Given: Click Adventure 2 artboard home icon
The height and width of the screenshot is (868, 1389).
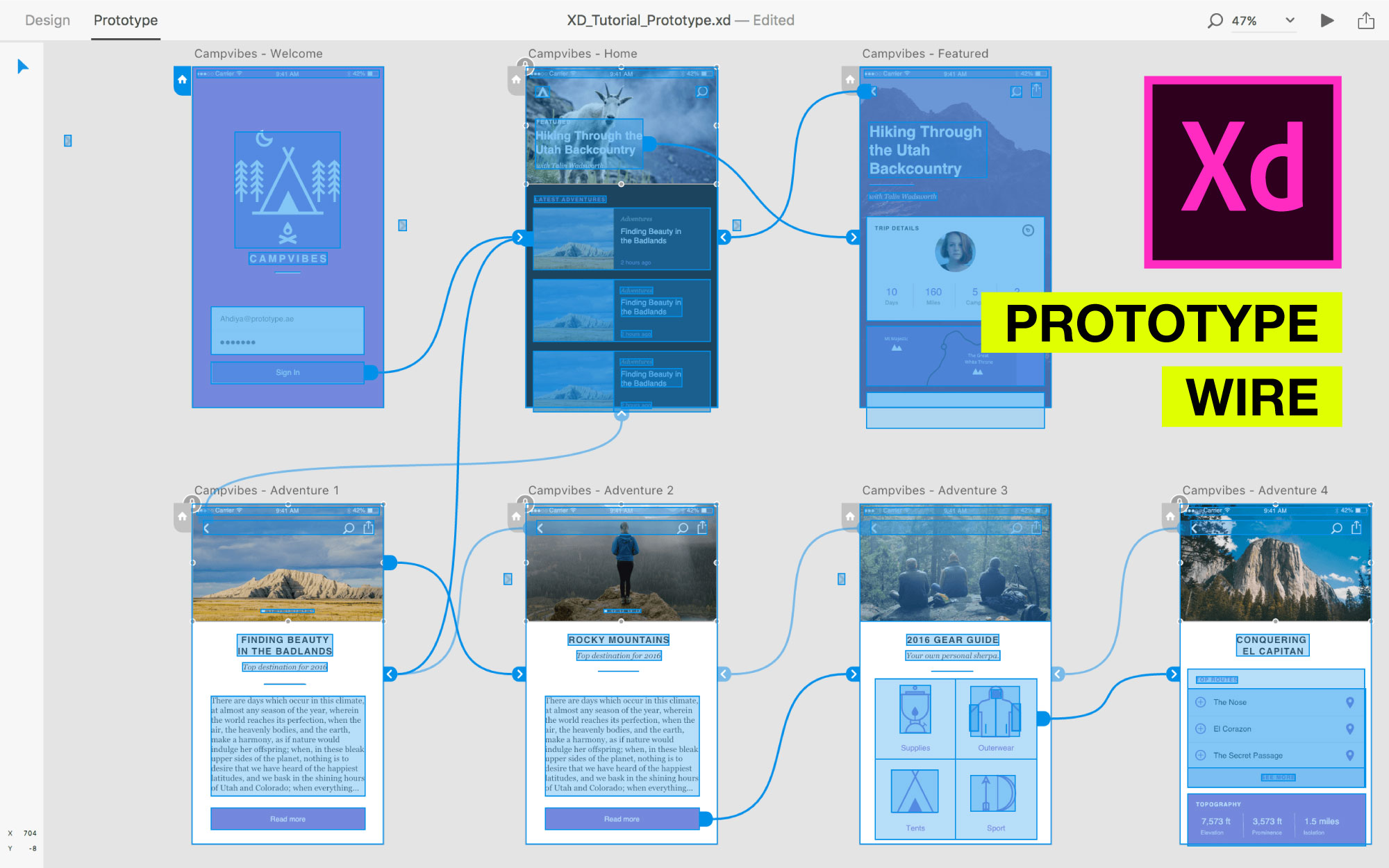Looking at the screenshot, I should [516, 517].
